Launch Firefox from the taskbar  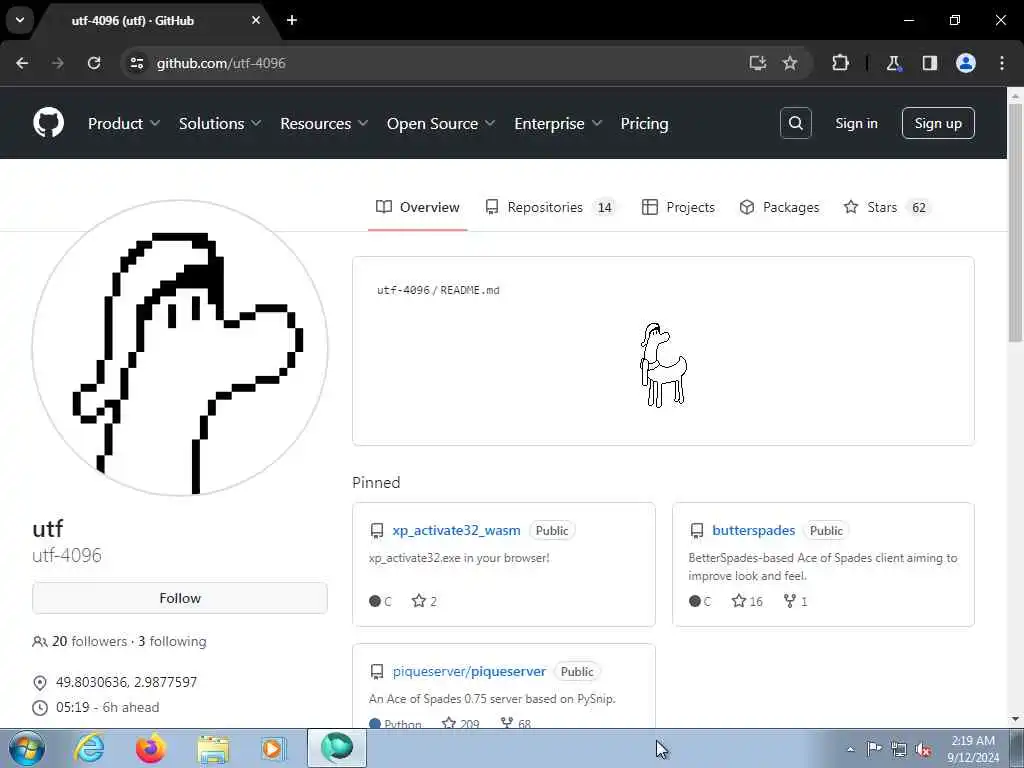(x=151, y=748)
